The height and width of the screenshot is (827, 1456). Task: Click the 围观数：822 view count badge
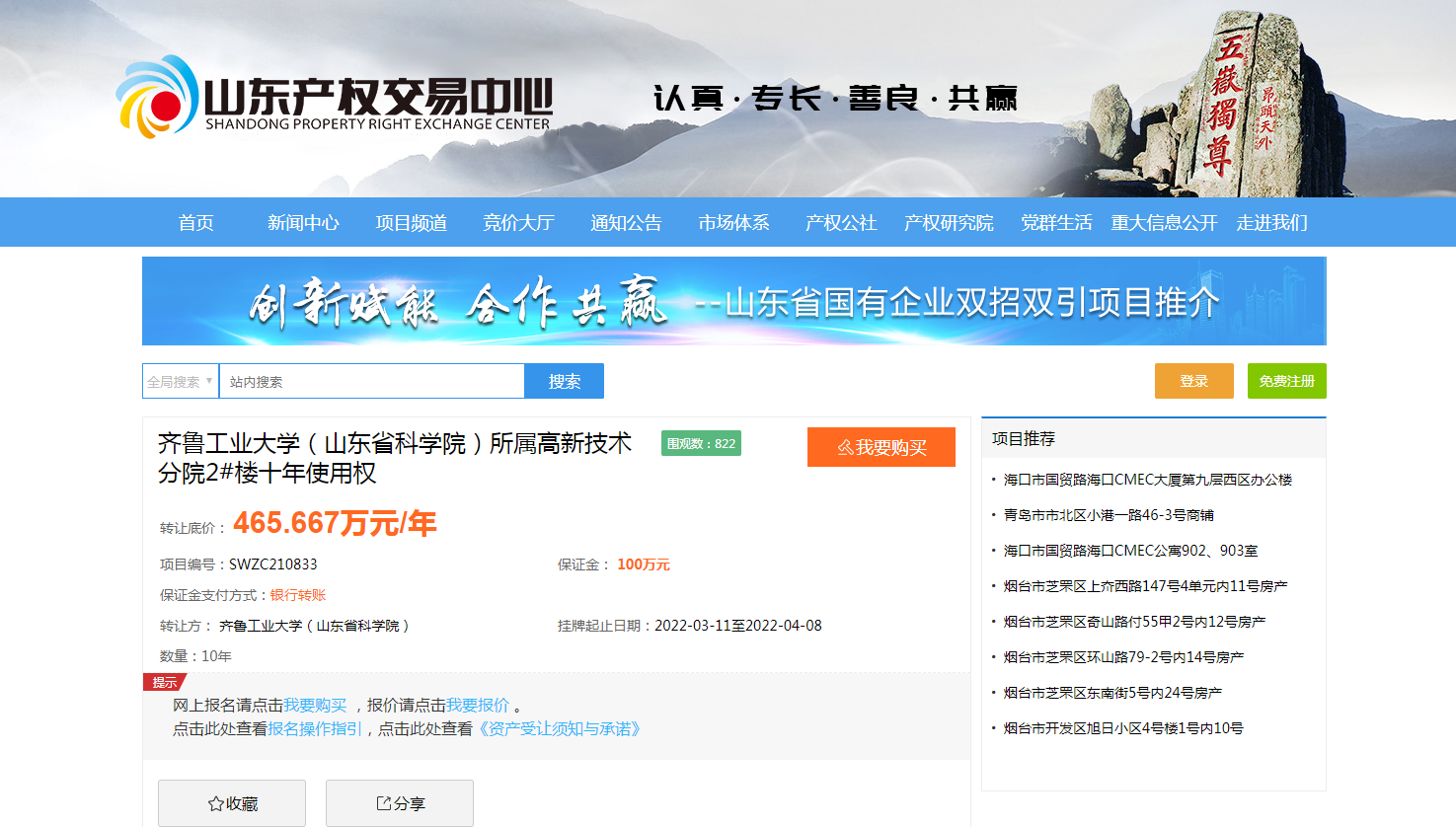pyautogui.click(x=701, y=443)
